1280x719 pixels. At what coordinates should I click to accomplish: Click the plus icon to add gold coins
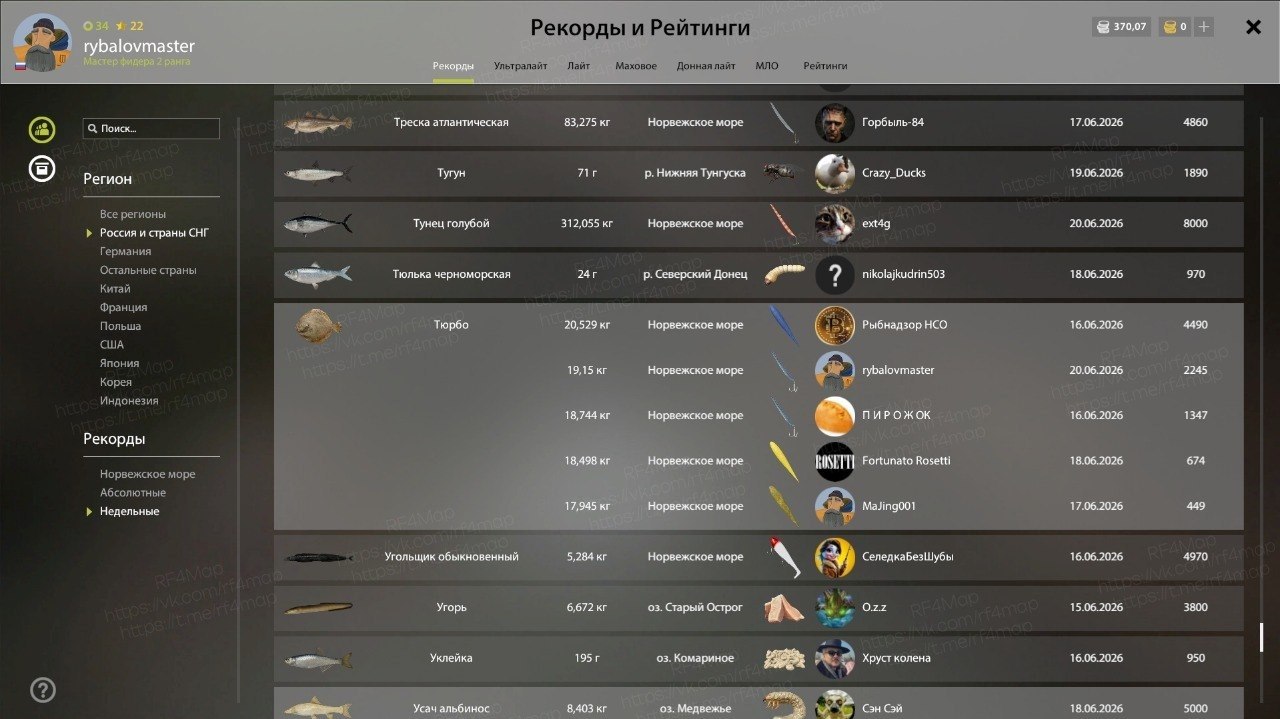(x=1204, y=27)
